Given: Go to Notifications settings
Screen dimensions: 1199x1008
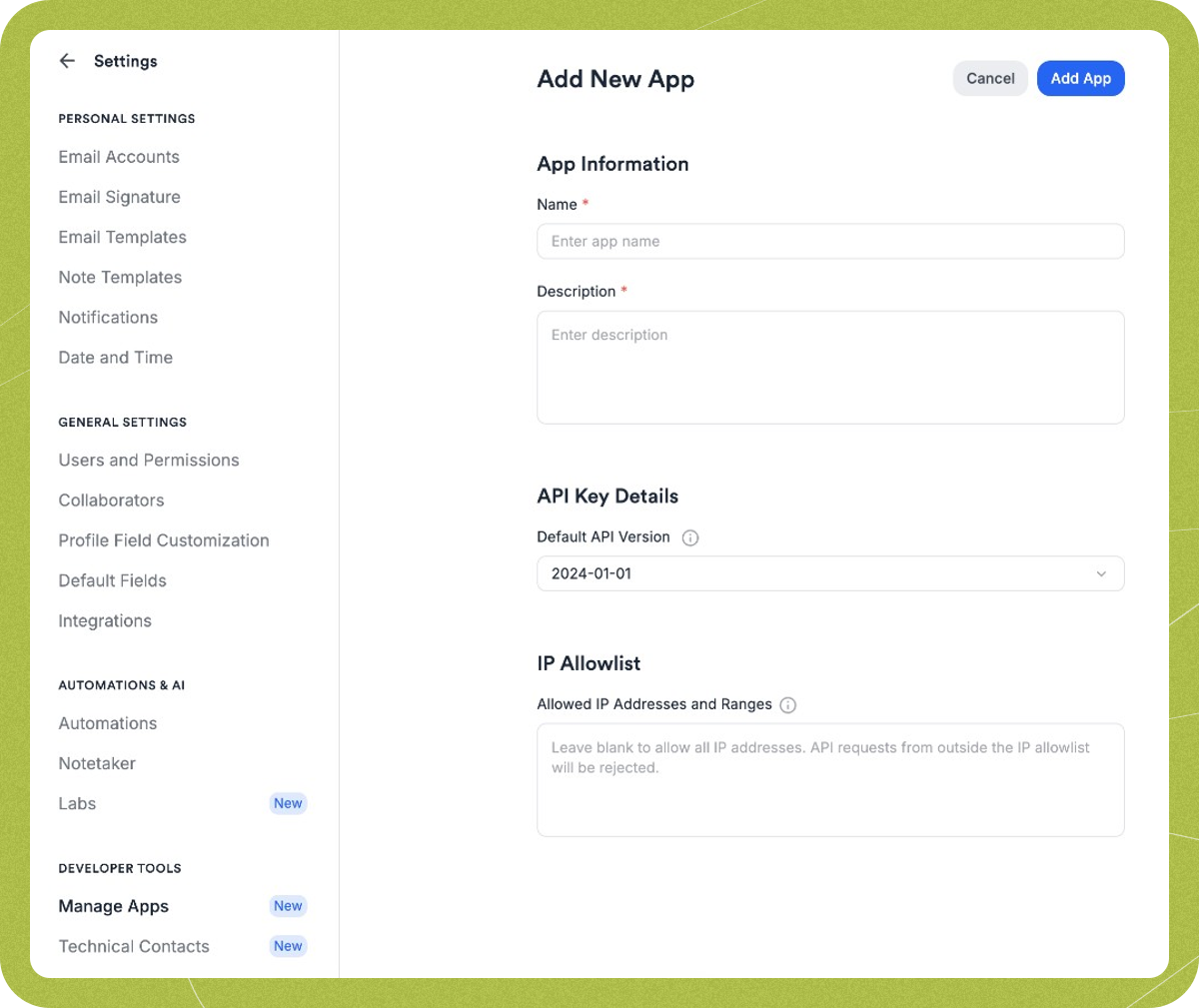Looking at the screenshot, I should tap(107, 317).
